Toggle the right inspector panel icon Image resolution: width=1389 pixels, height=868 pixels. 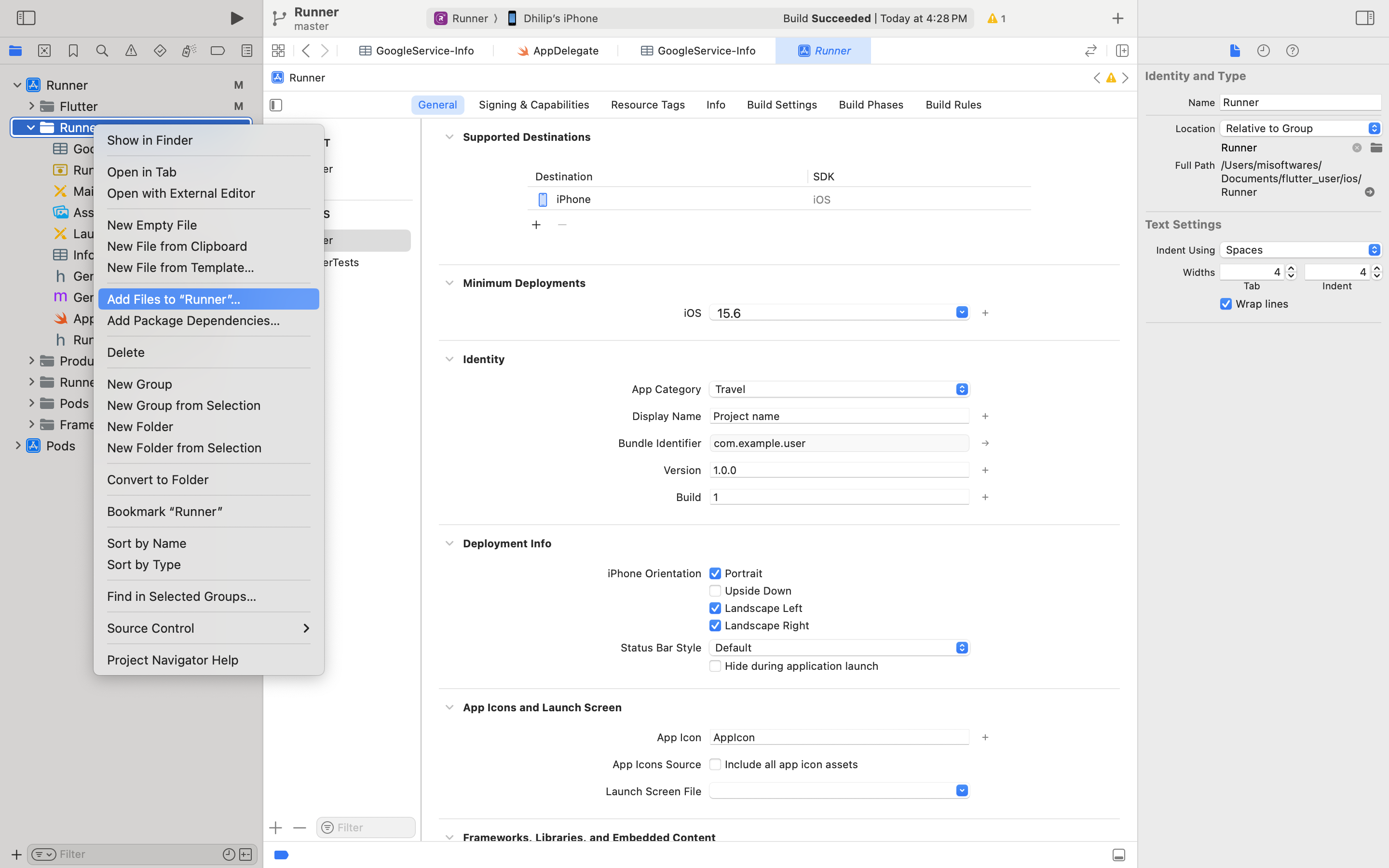[x=1364, y=18]
